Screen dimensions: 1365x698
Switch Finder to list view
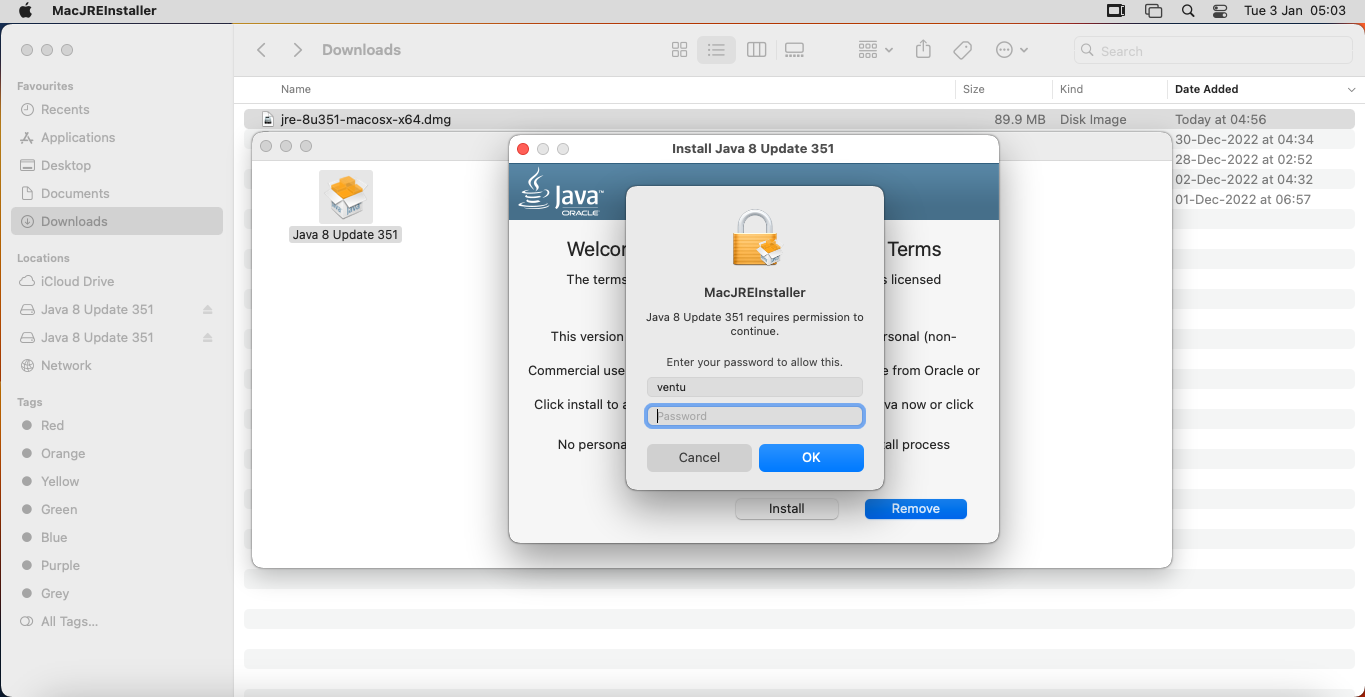point(716,50)
